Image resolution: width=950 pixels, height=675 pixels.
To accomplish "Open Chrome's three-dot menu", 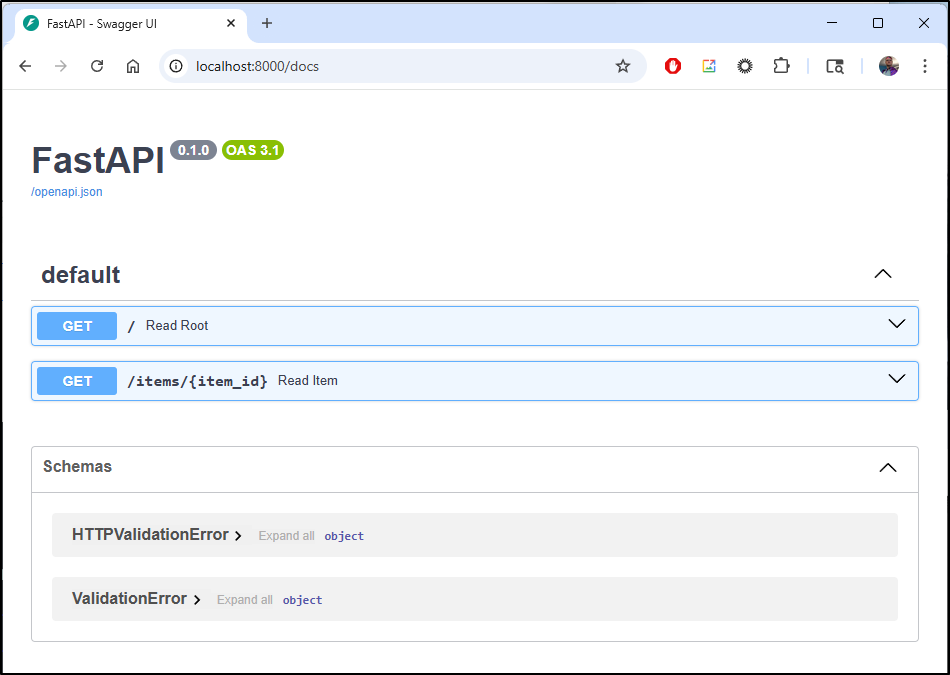I will point(924,66).
